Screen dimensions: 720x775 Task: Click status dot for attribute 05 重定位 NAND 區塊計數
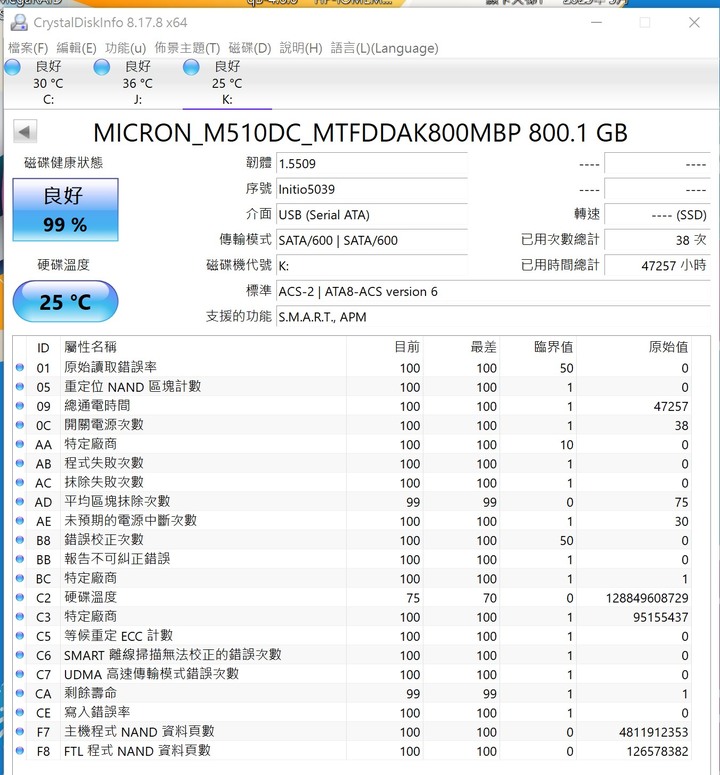20,387
